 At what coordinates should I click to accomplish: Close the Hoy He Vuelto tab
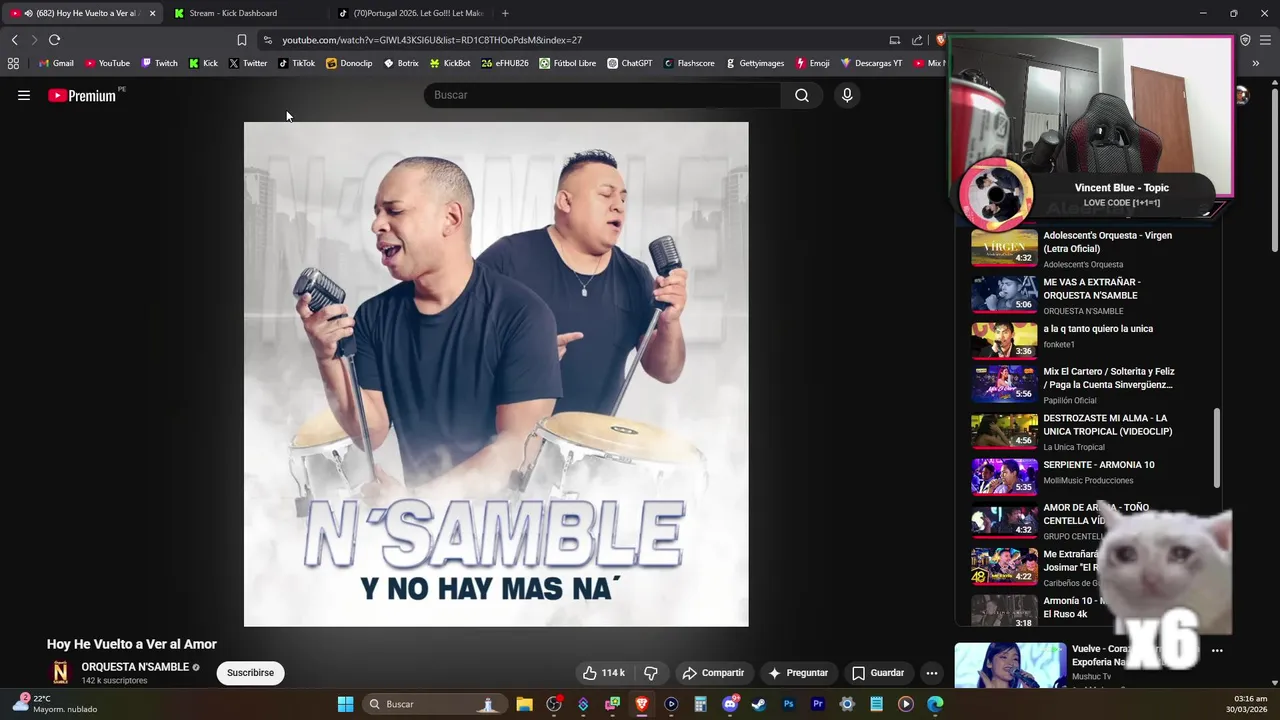(153, 13)
